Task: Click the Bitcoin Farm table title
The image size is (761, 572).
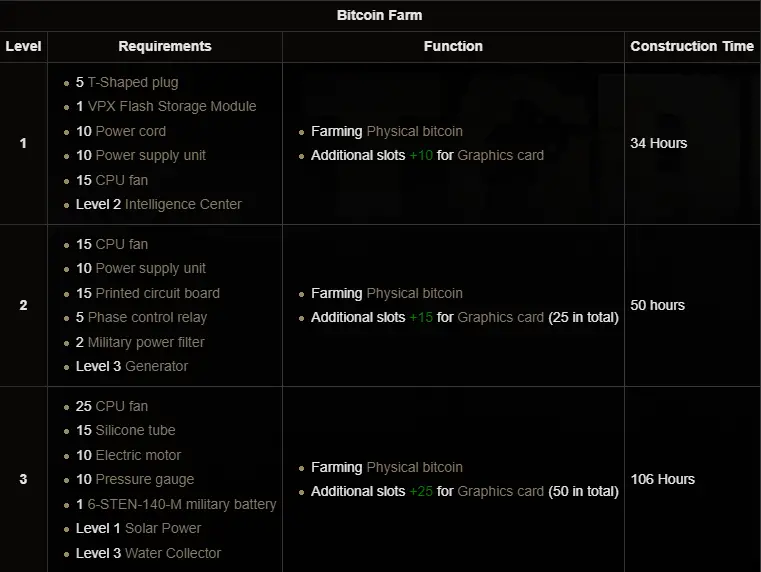Action: coord(380,15)
